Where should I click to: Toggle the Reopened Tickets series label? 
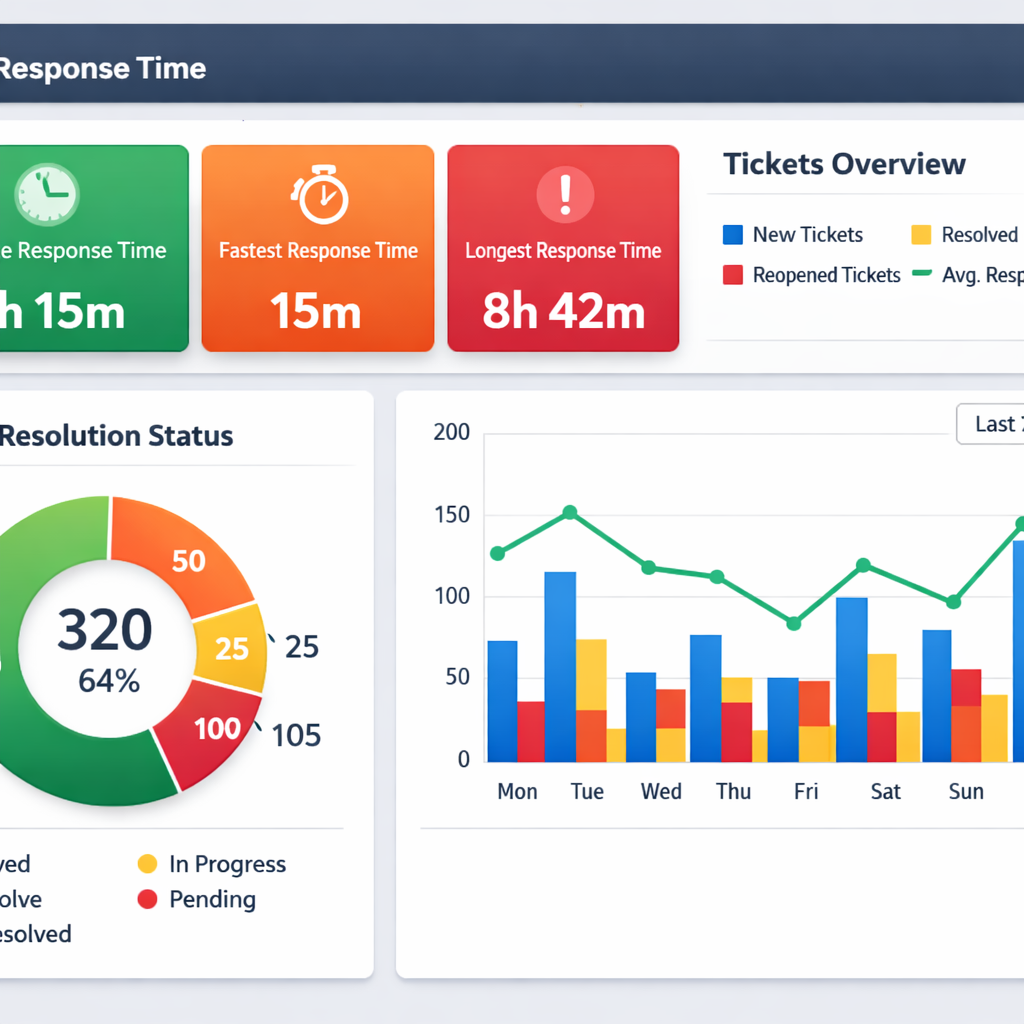click(826, 275)
